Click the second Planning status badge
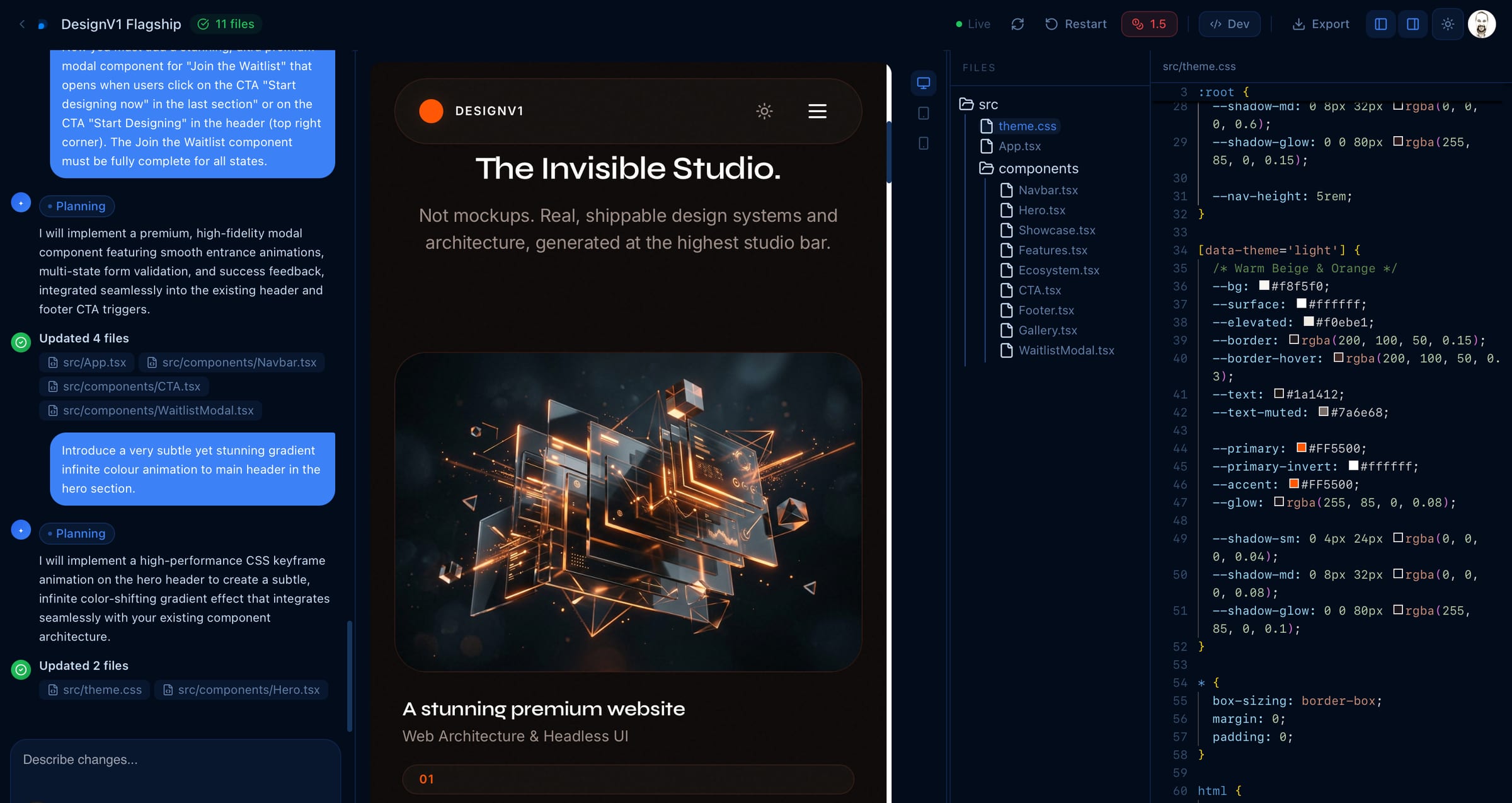1512x803 pixels. pos(77,533)
